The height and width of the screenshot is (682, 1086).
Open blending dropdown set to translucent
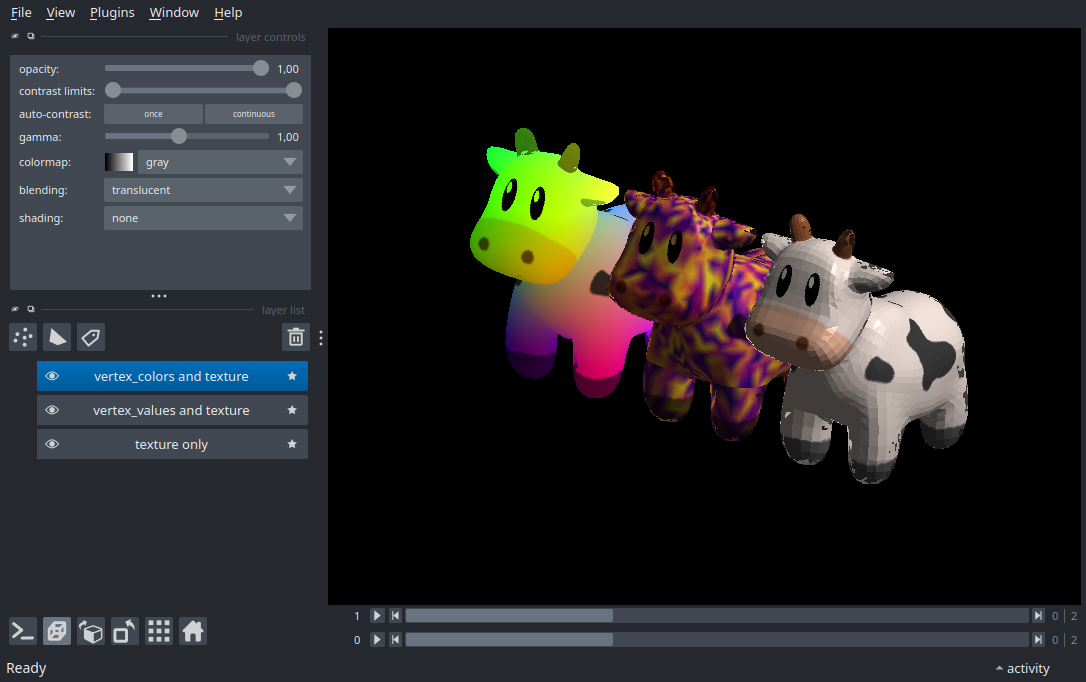[x=203, y=190]
